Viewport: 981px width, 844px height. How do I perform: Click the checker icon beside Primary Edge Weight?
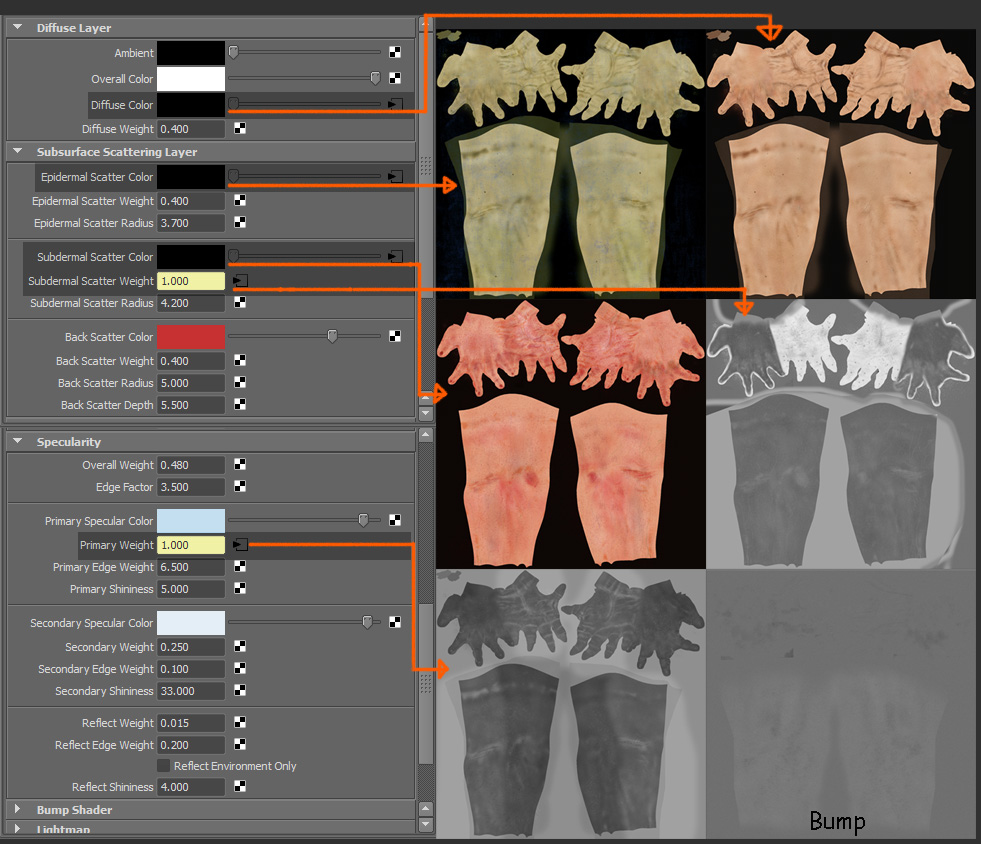pos(240,566)
